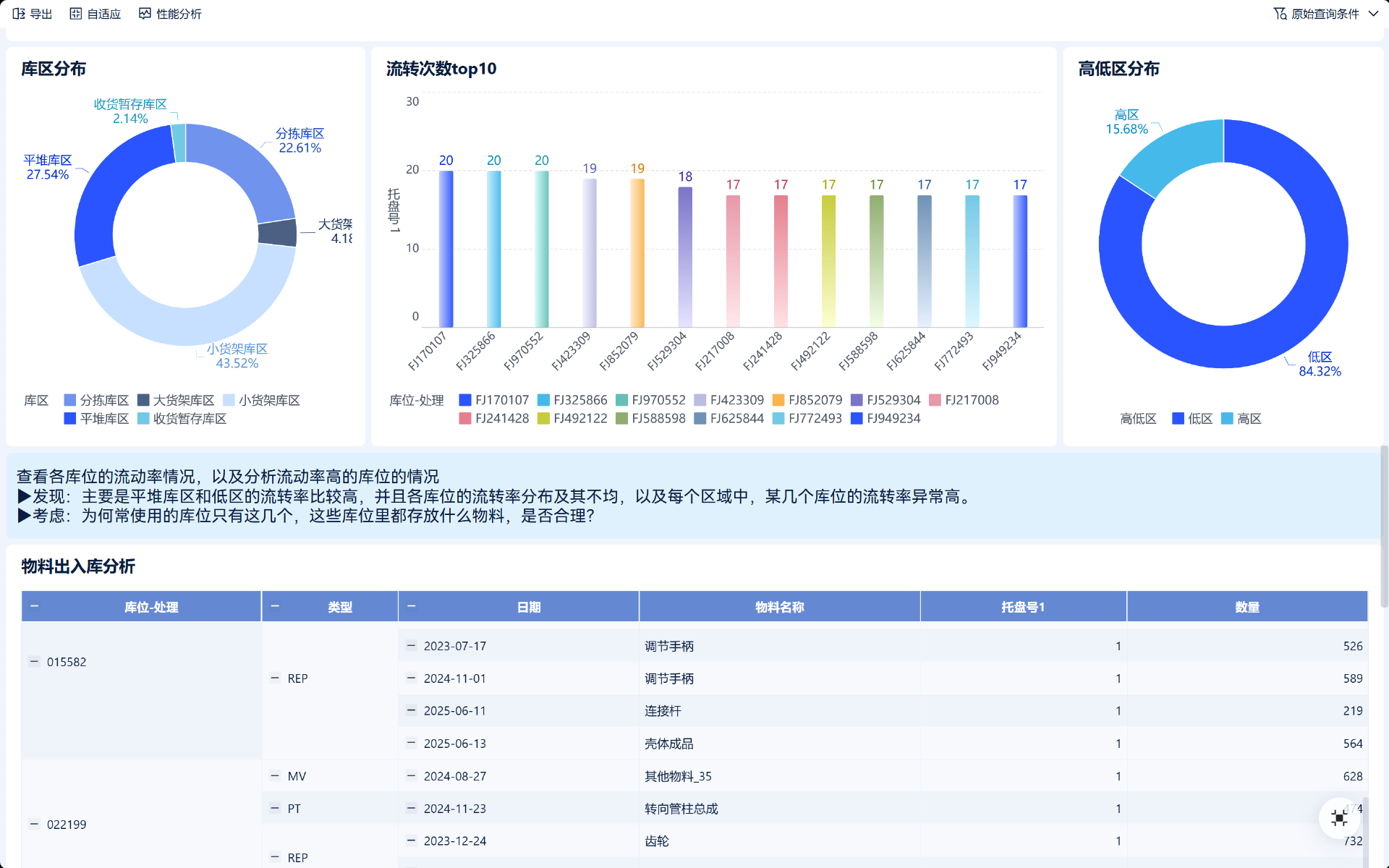
Task: Collapse the 类型 column header minus icon
Action: pyautogui.click(x=275, y=606)
